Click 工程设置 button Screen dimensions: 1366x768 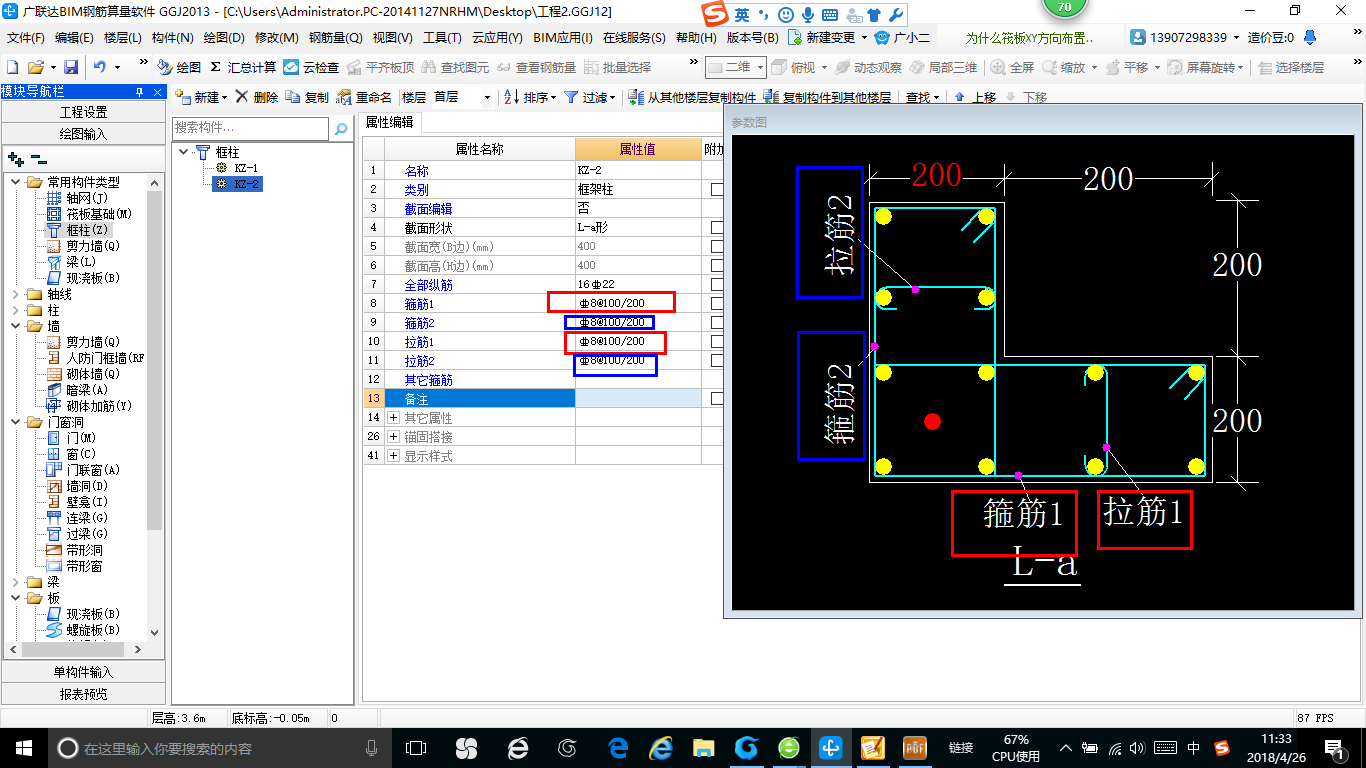pyautogui.click(x=83, y=112)
